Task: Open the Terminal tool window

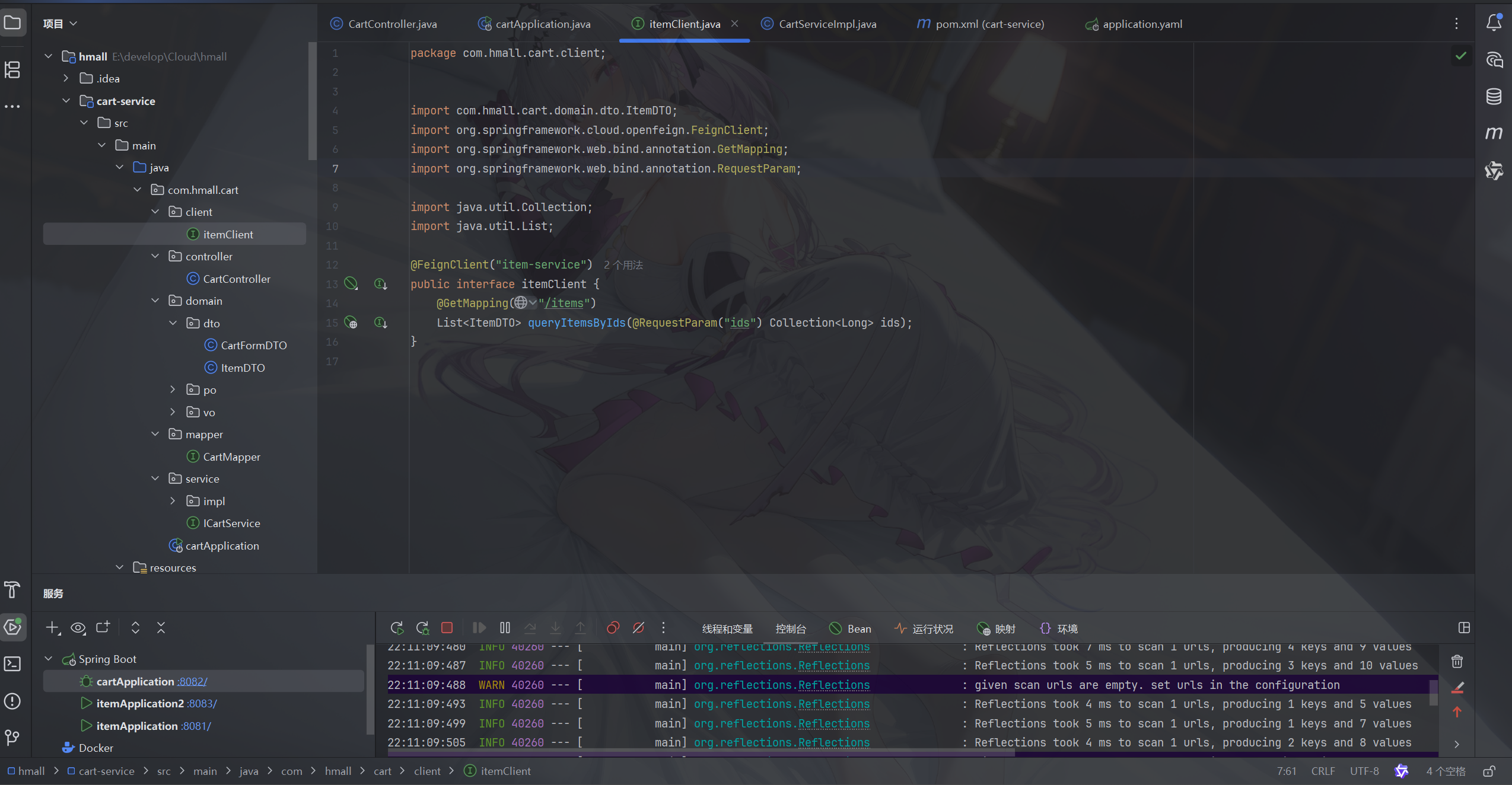Action: [12, 664]
